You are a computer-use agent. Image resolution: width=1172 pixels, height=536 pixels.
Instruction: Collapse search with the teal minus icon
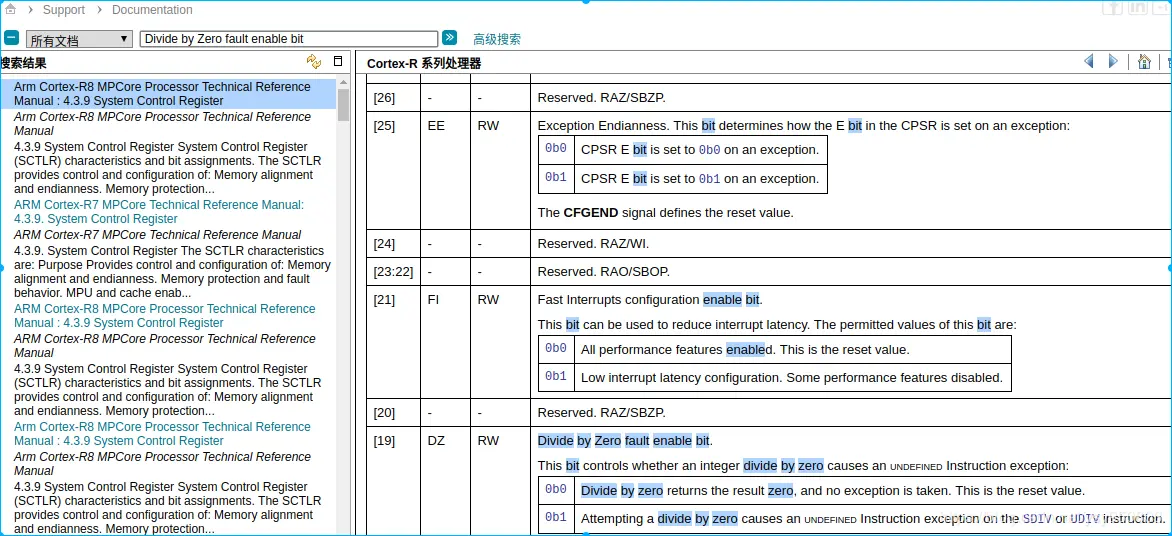click(x=11, y=38)
